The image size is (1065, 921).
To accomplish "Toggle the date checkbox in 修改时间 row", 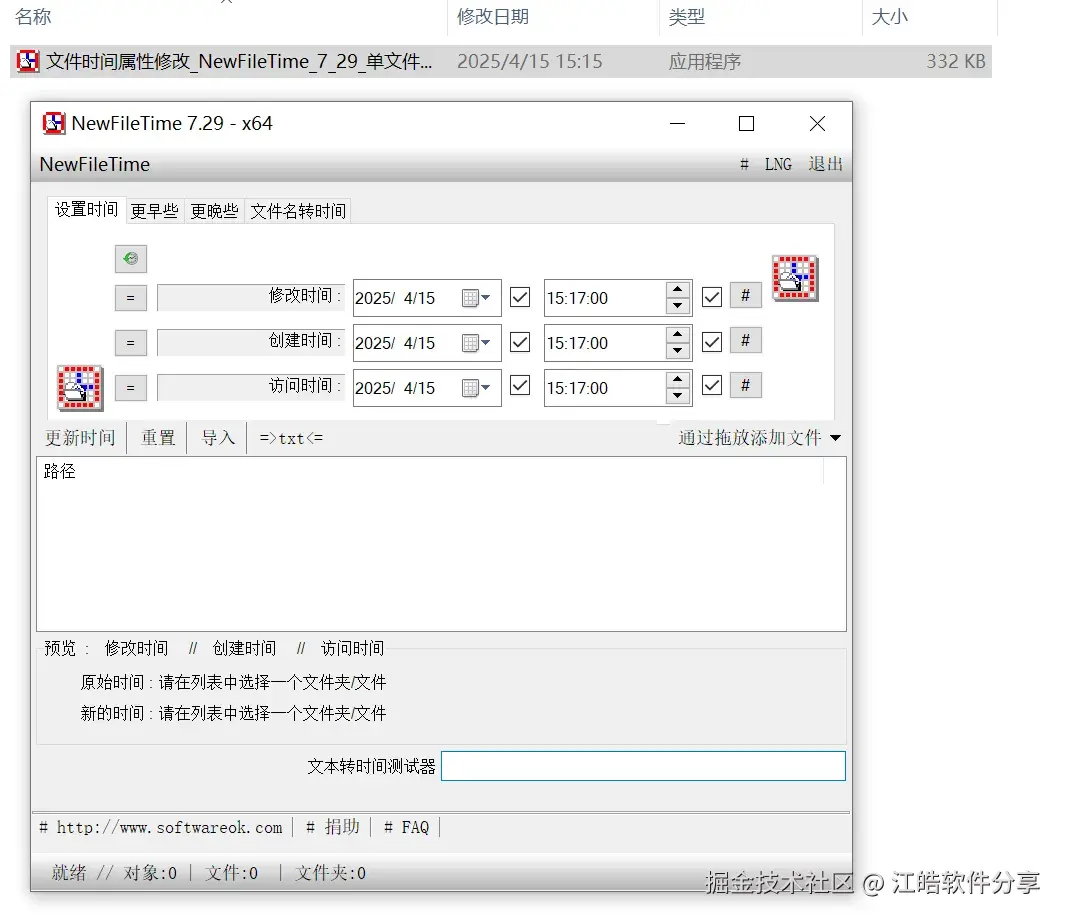I will (x=520, y=297).
